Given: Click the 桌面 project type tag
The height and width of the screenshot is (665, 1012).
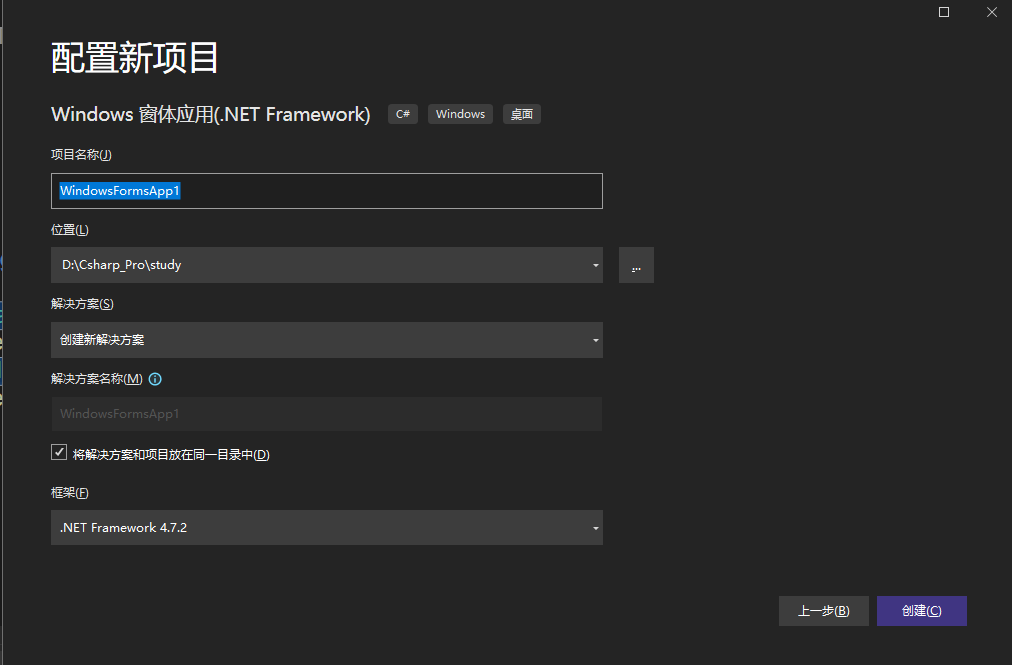Looking at the screenshot, I should [521, 114].
